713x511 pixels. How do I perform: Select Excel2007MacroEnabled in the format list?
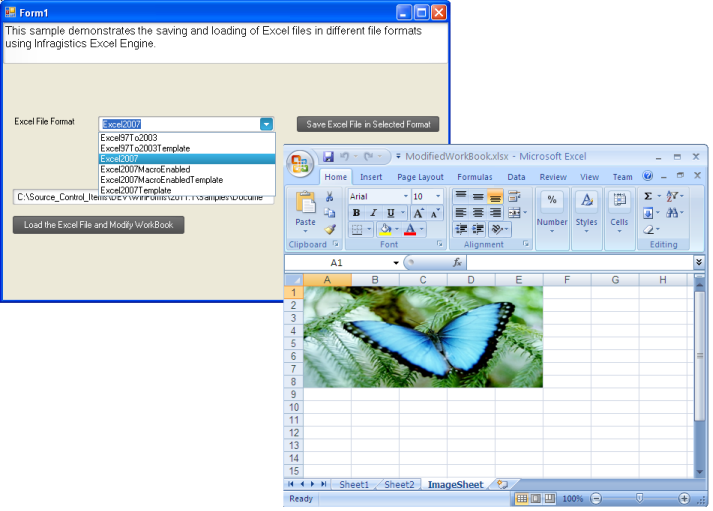coord(187,169)
